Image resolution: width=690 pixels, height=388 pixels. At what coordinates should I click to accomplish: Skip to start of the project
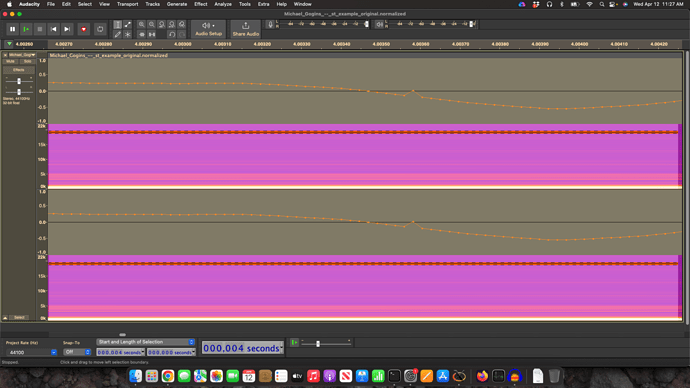(53, 29)
